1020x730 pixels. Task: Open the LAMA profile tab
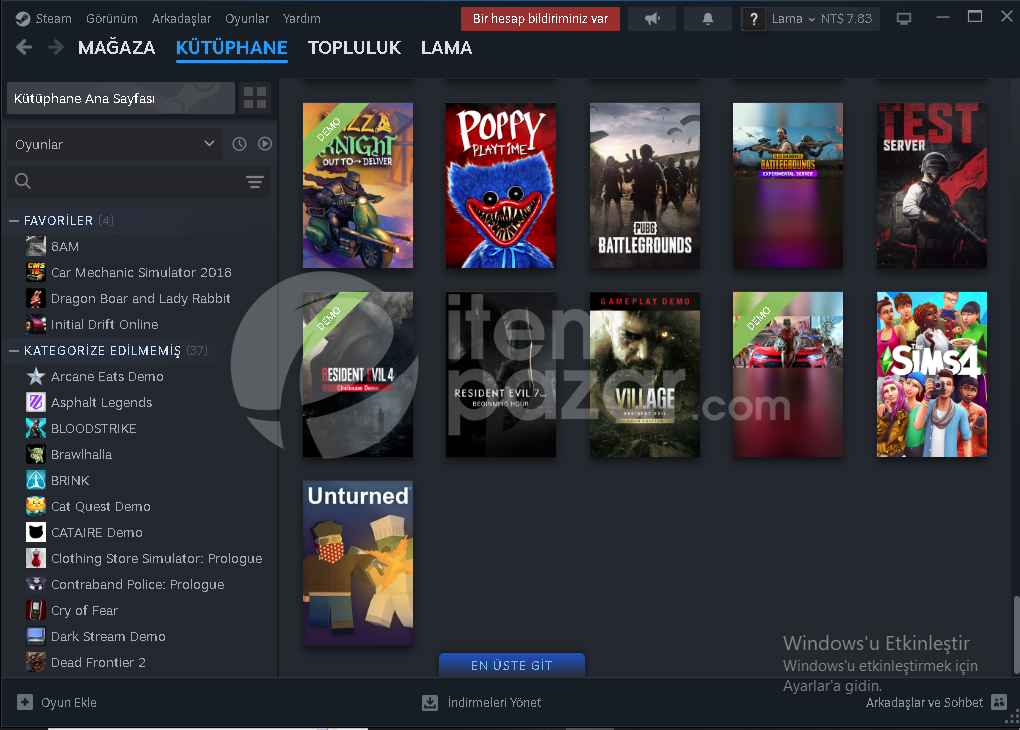(446, 47)
